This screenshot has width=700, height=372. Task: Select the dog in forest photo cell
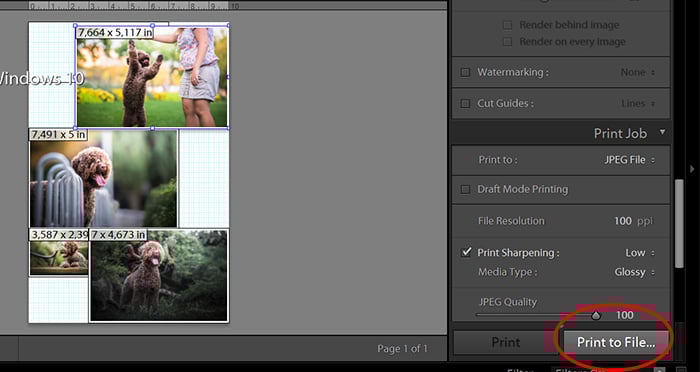[x=158, y=276]
